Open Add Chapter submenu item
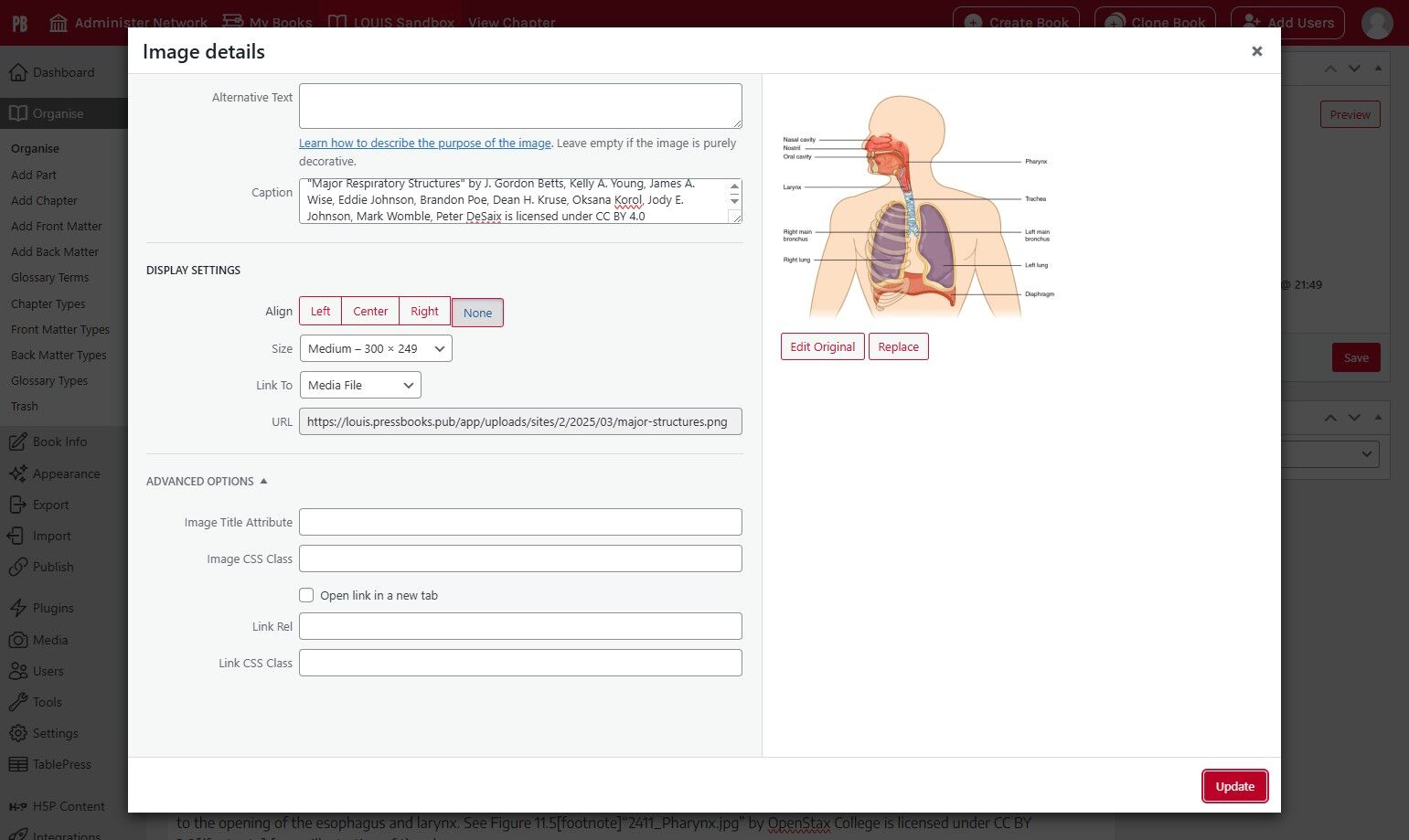The image size is (1409, 840). (x=44, y=200)
